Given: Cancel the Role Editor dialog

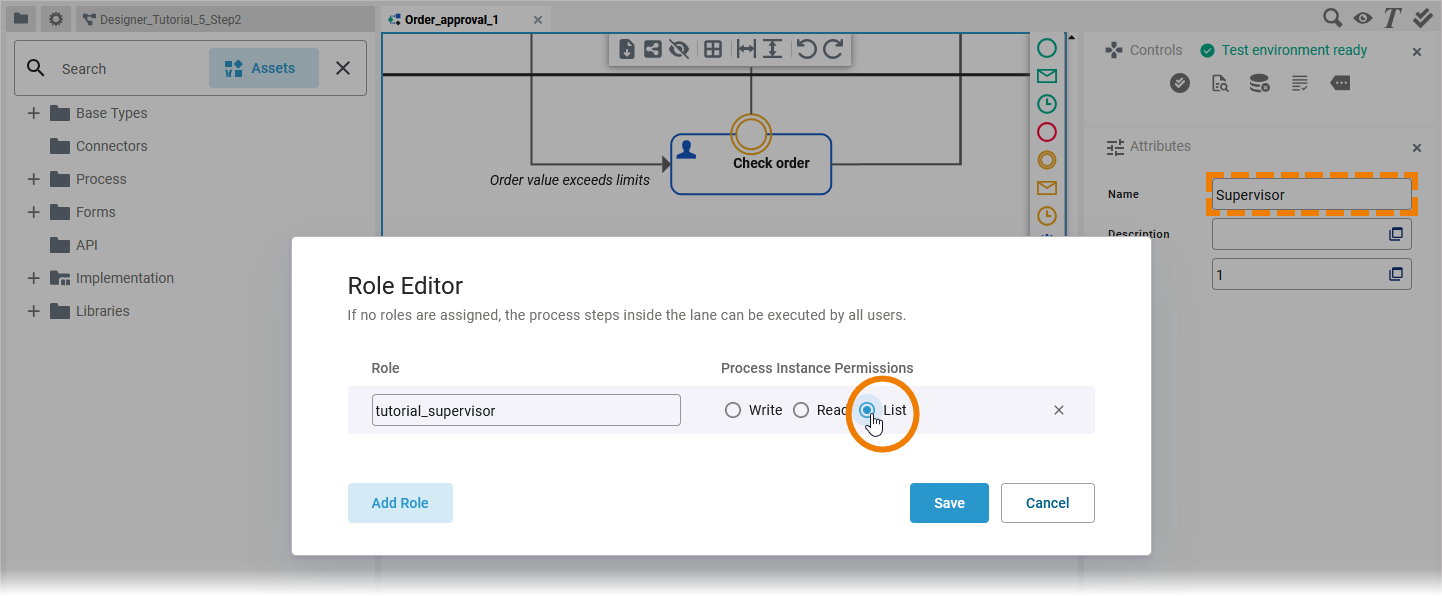Looking at the screenshot, I should coord(1048,503).
